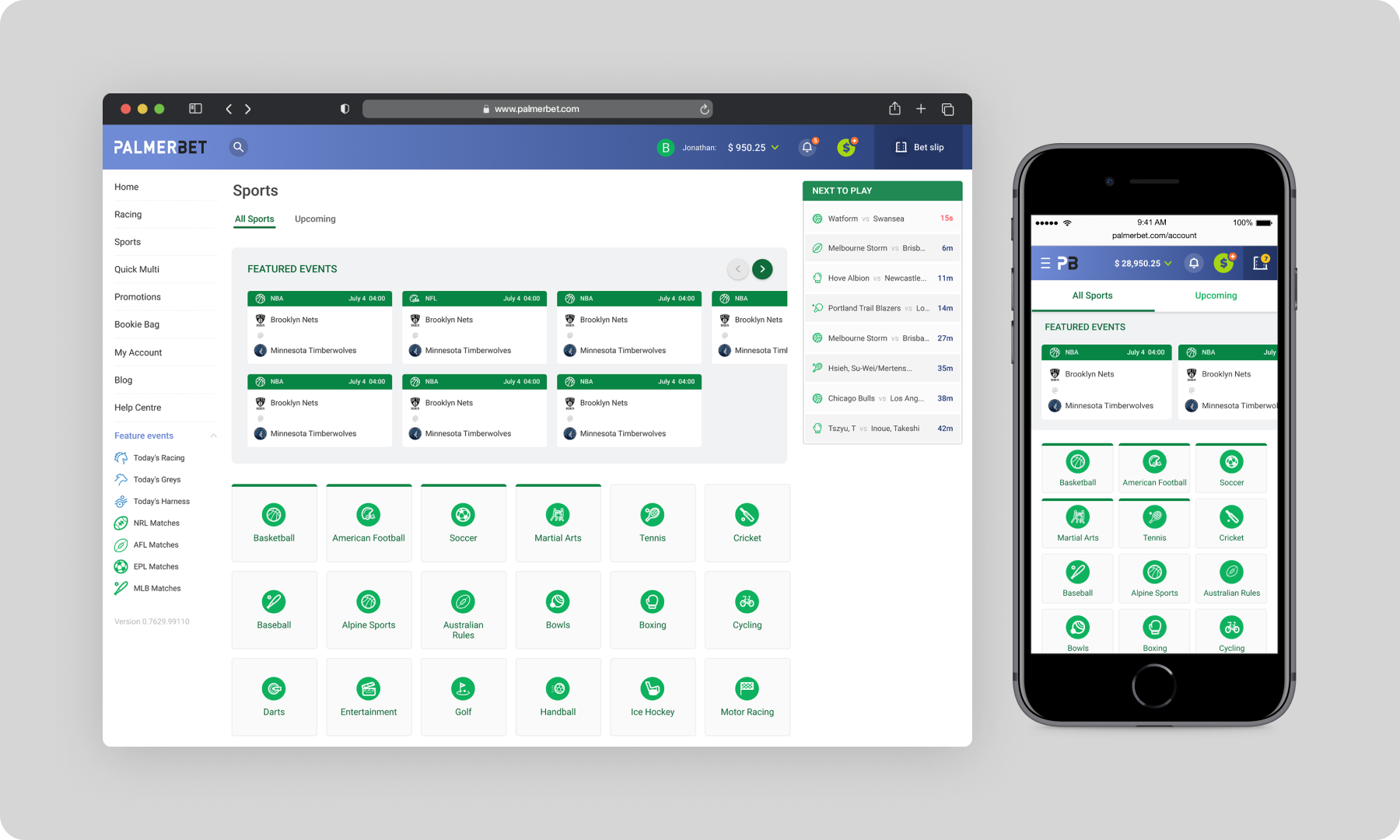Open the mobile hamburger menu

tap(1045, 264)
